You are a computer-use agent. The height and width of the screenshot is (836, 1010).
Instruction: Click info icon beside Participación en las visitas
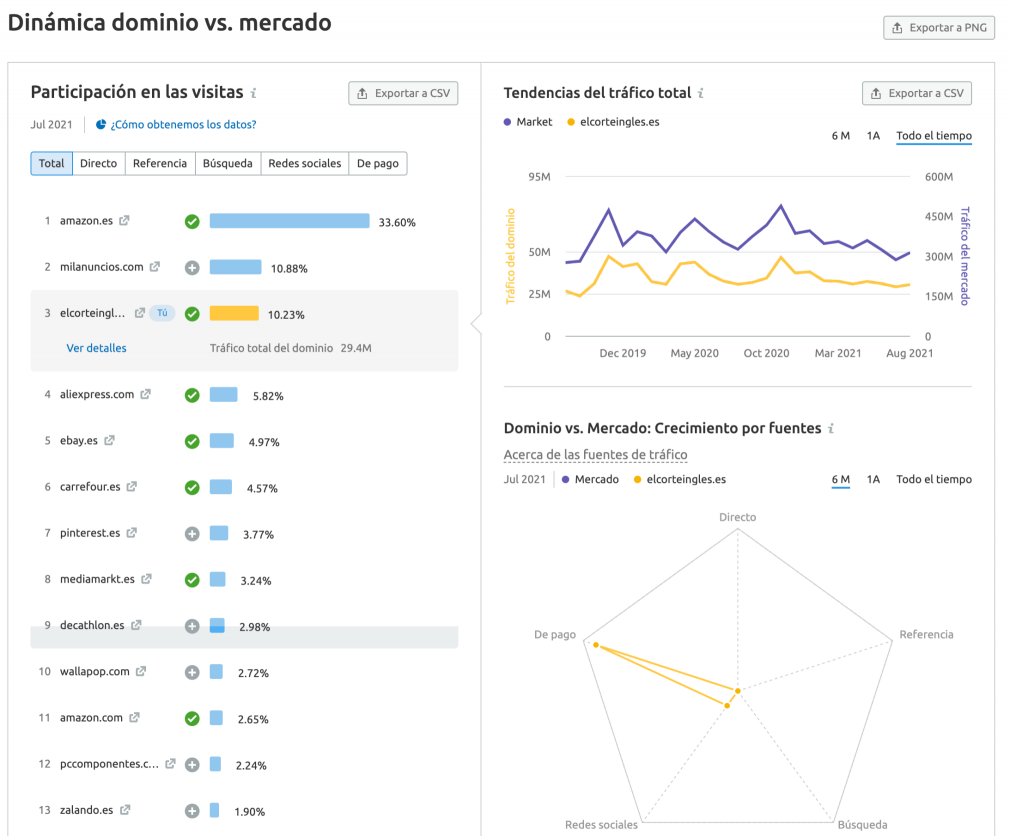(x=254, y=93)
